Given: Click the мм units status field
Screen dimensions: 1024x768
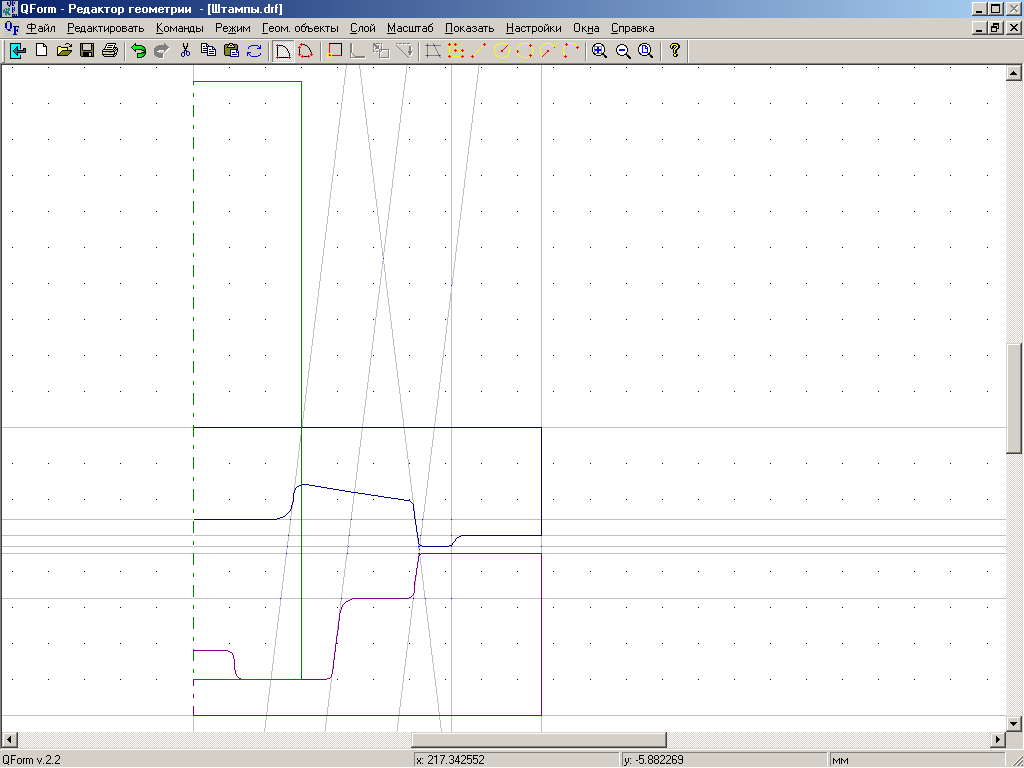Looking at the screenshot, I should click(918, 760).
